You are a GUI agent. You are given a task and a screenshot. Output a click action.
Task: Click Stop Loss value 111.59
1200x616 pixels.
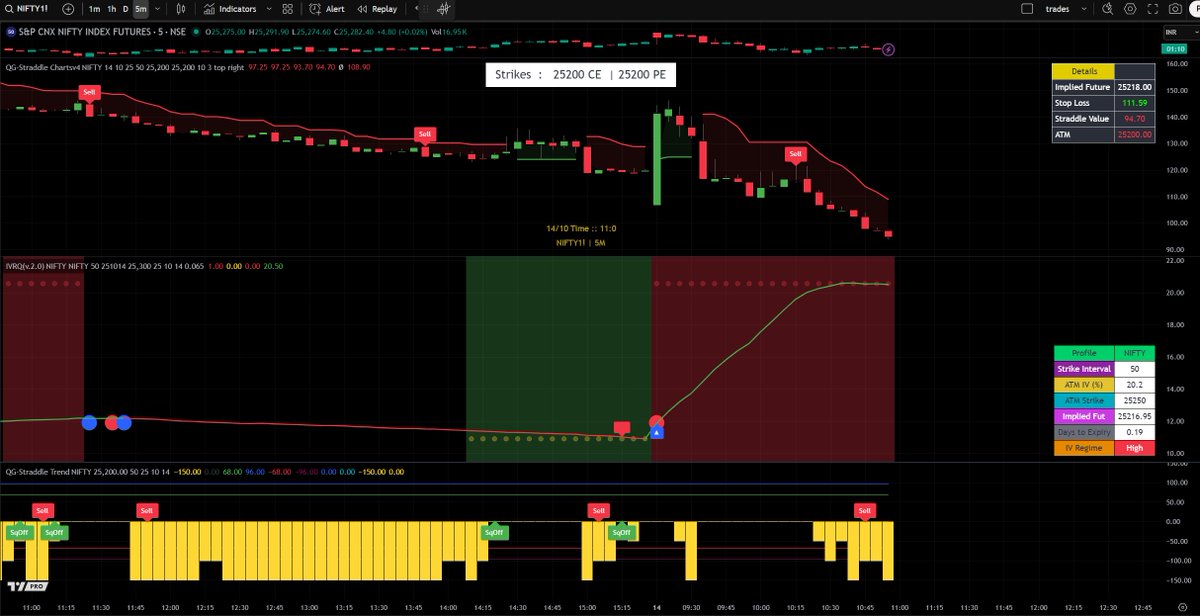click(1134, 103)
